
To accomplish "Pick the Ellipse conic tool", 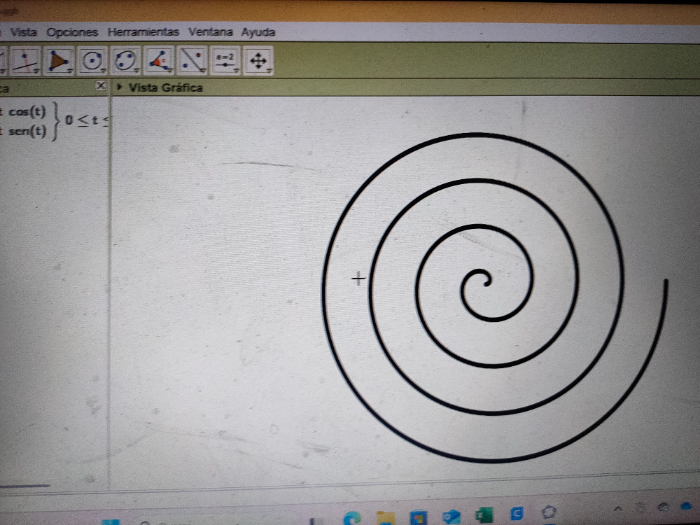I will click(126, 61).
